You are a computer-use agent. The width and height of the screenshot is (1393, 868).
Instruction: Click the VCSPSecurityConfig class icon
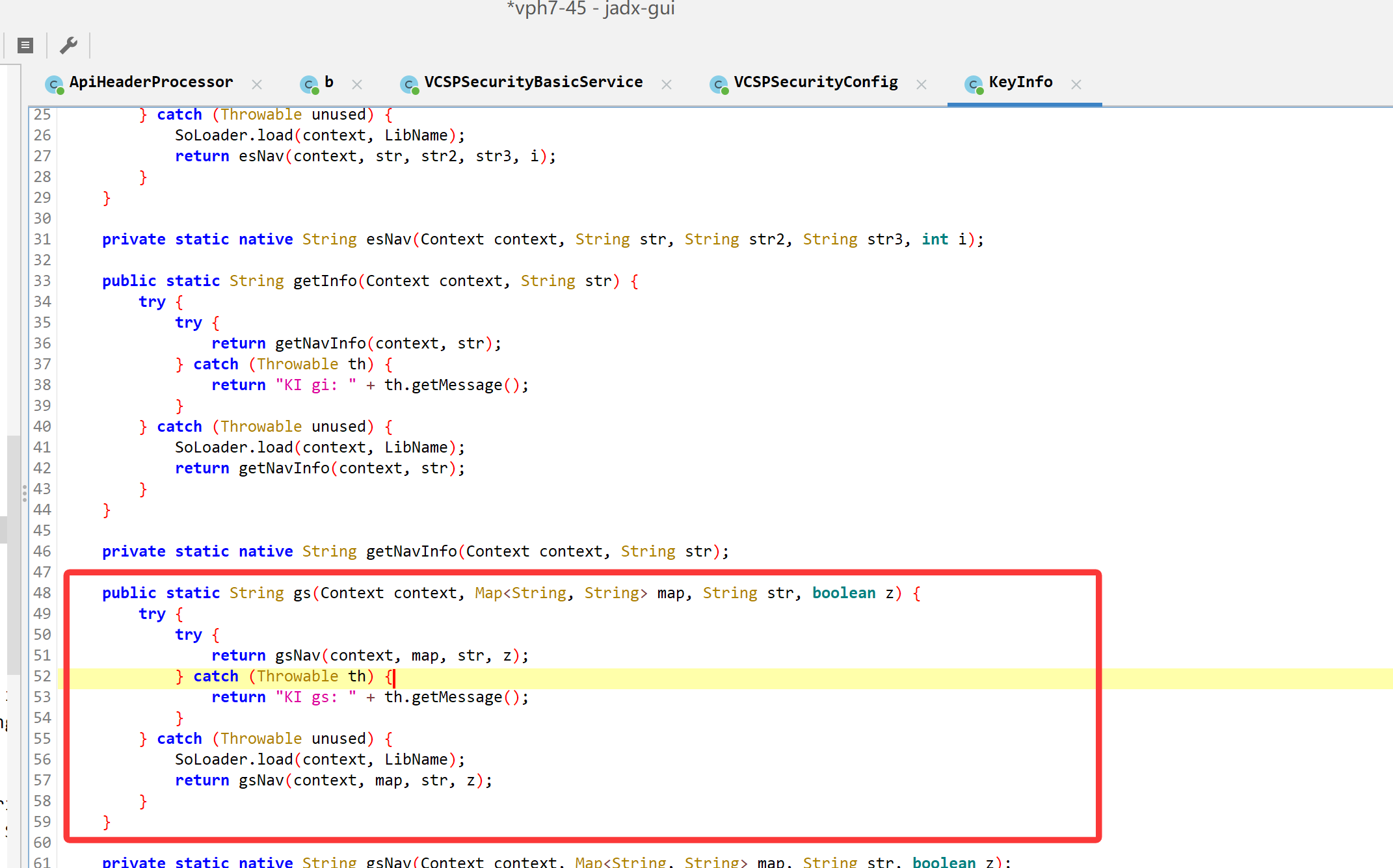pyautogui.click(x=719, y=85)
